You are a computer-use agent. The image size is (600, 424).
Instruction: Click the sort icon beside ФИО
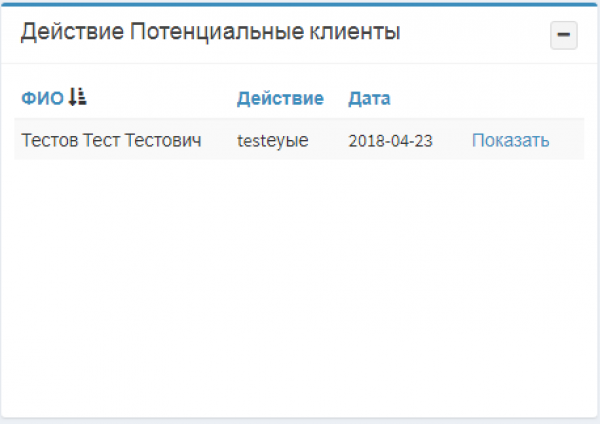(x=78, y=97)
